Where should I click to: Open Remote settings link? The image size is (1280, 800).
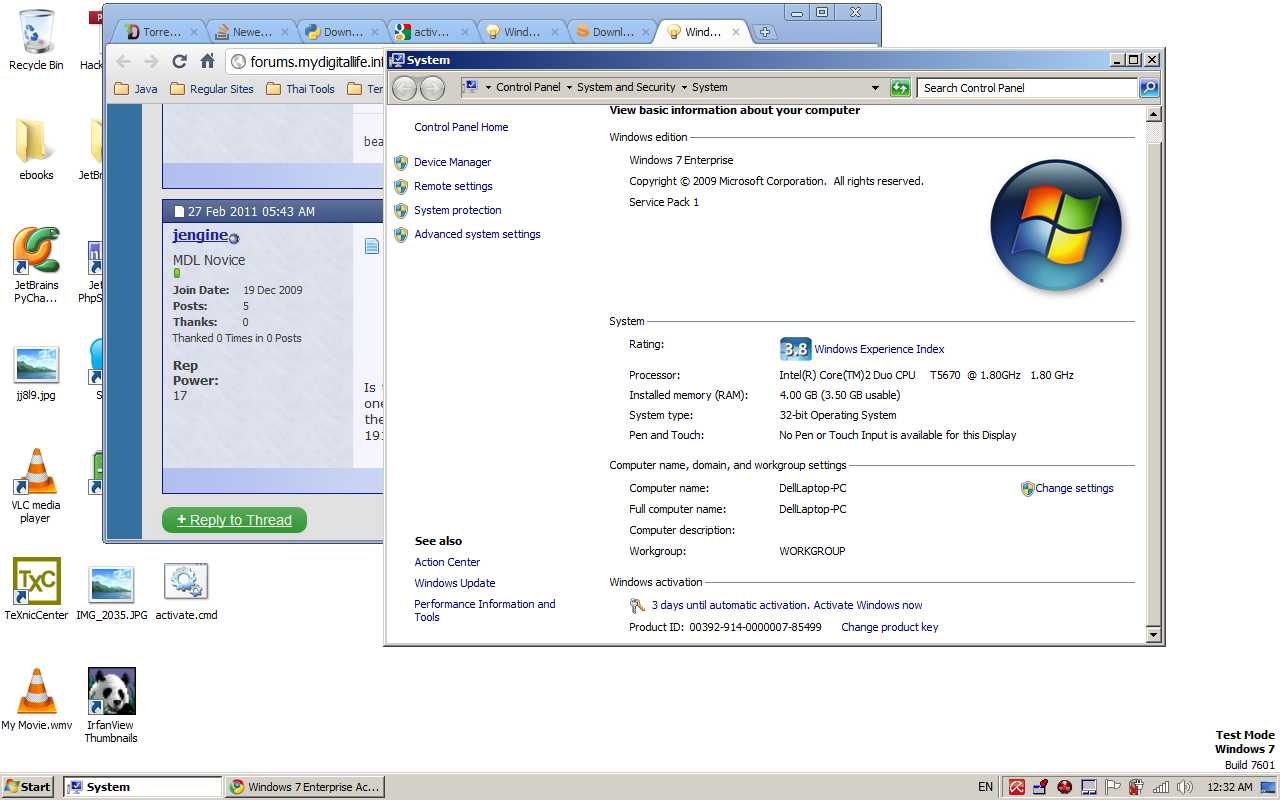[x=453, y=186]
